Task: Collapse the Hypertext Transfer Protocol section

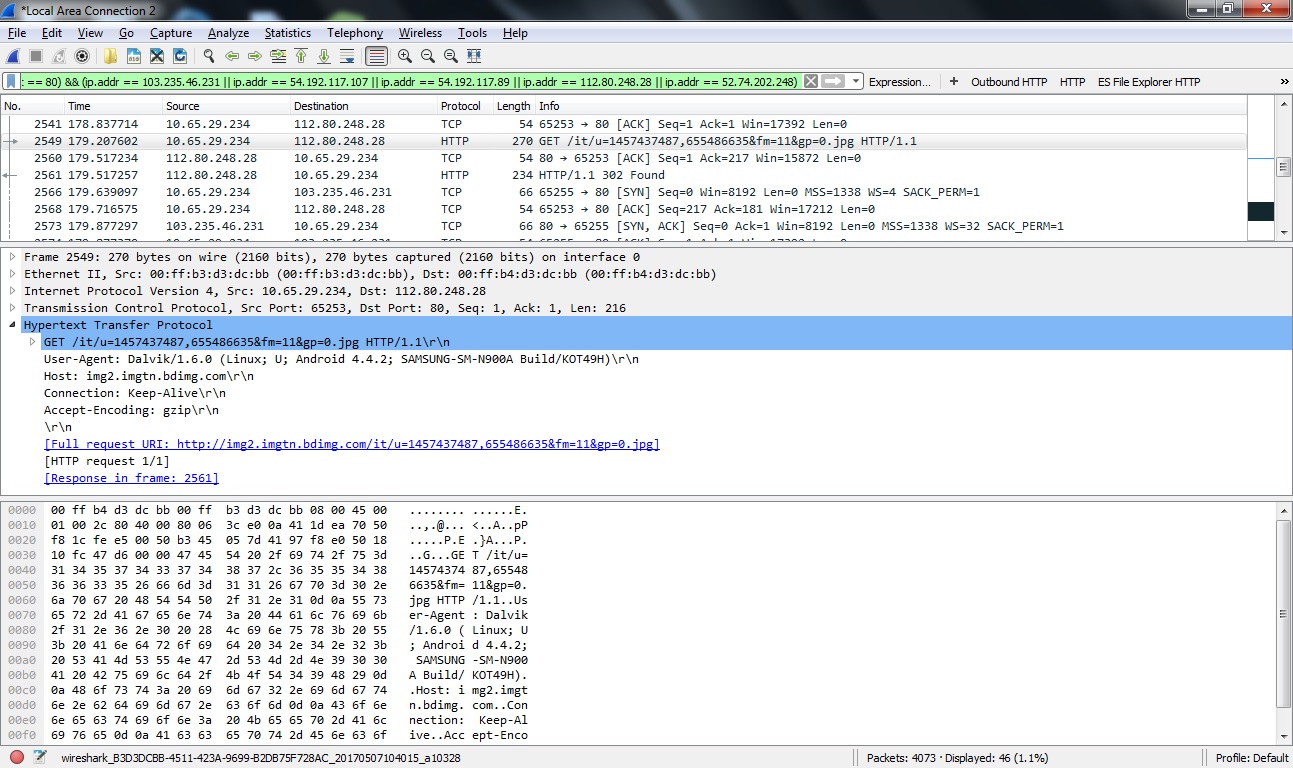Action: [13, 325]
